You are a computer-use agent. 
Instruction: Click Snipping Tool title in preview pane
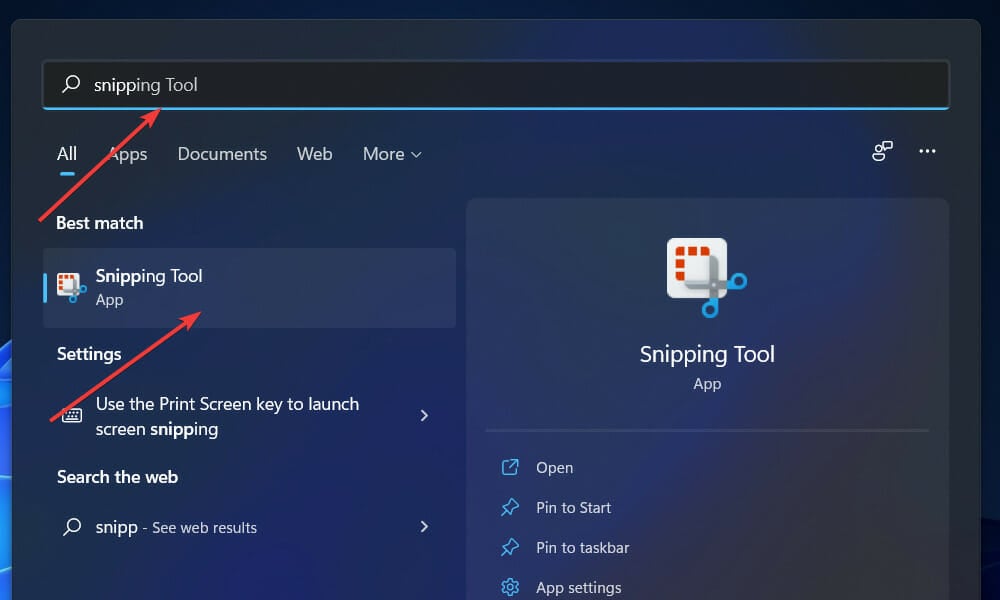(x=707, y=354)
